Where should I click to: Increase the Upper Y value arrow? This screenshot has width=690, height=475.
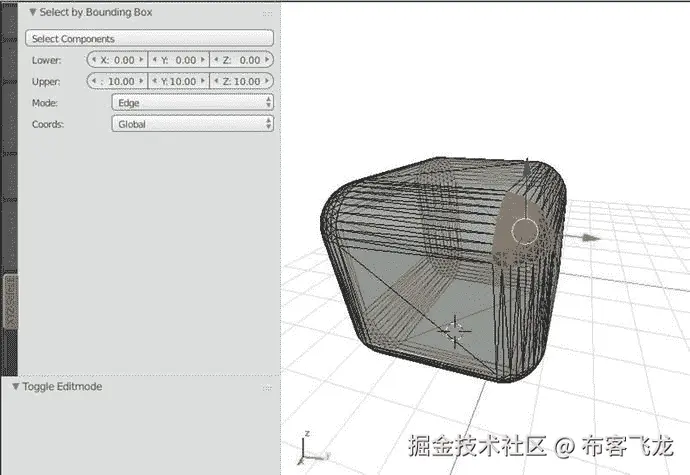(x=203, y=81)
